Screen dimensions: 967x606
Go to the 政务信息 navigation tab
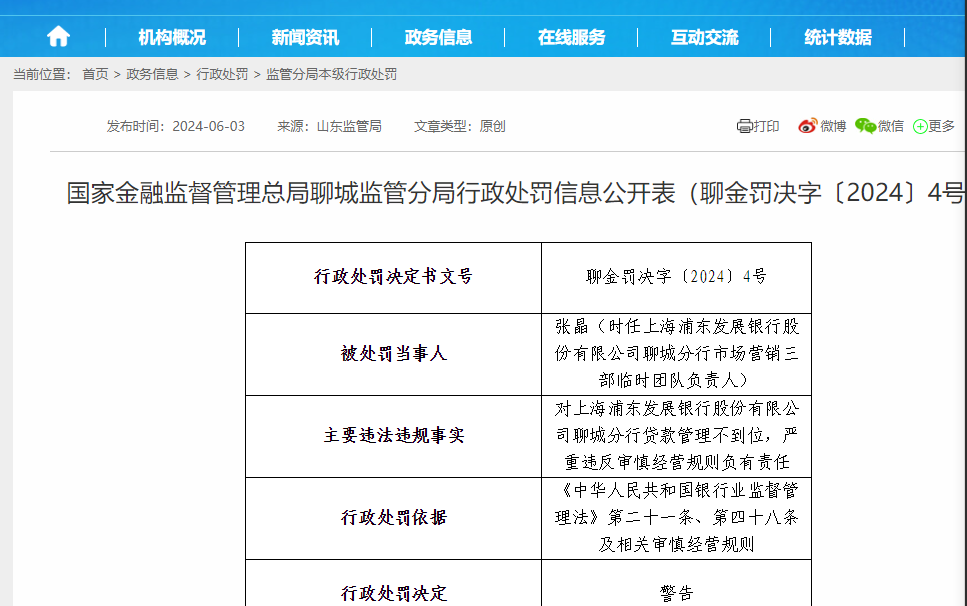click(x=438, y=37)
